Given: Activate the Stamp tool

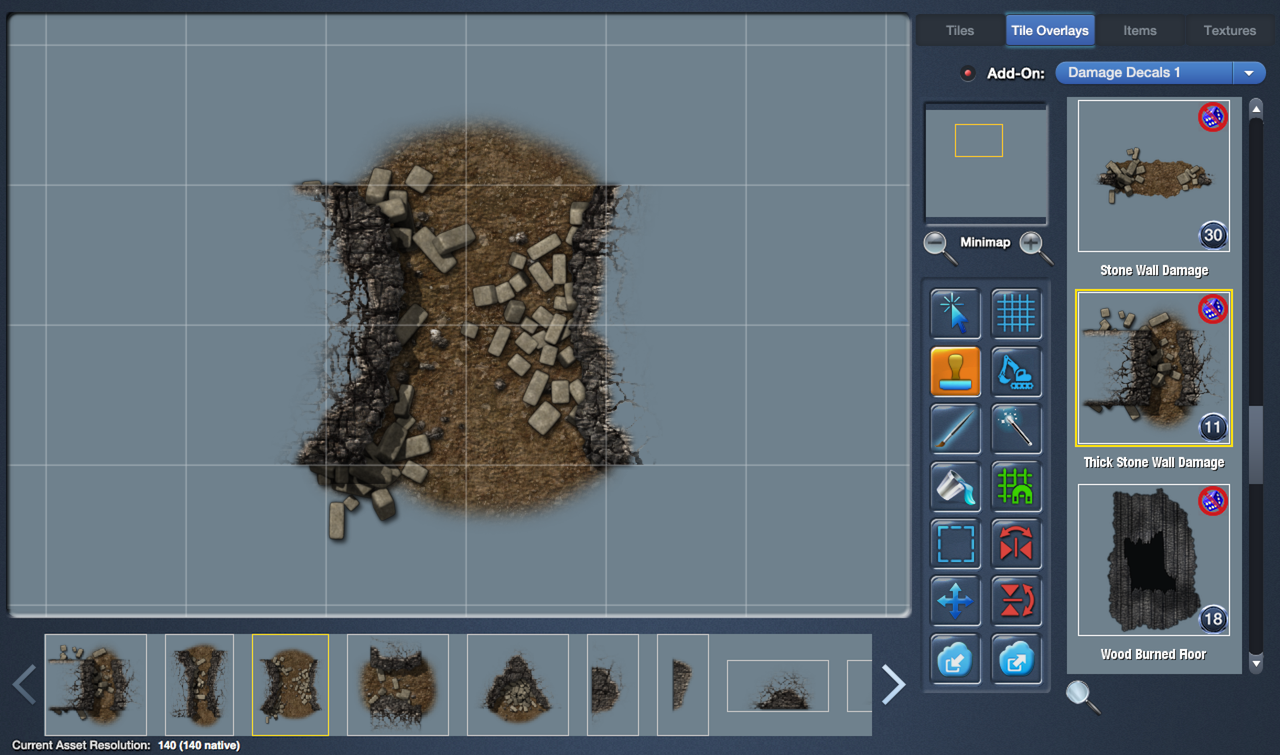Looking at the screenshot, I should pos(955,372).
